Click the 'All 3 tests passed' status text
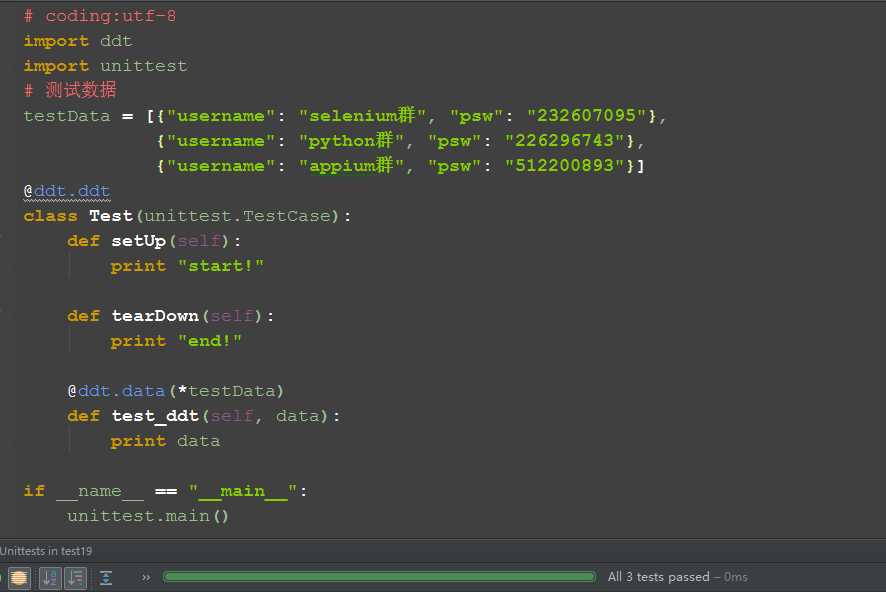Image resolution: width=886 pixels, height=592 pixels. click(x=658, y=577)
